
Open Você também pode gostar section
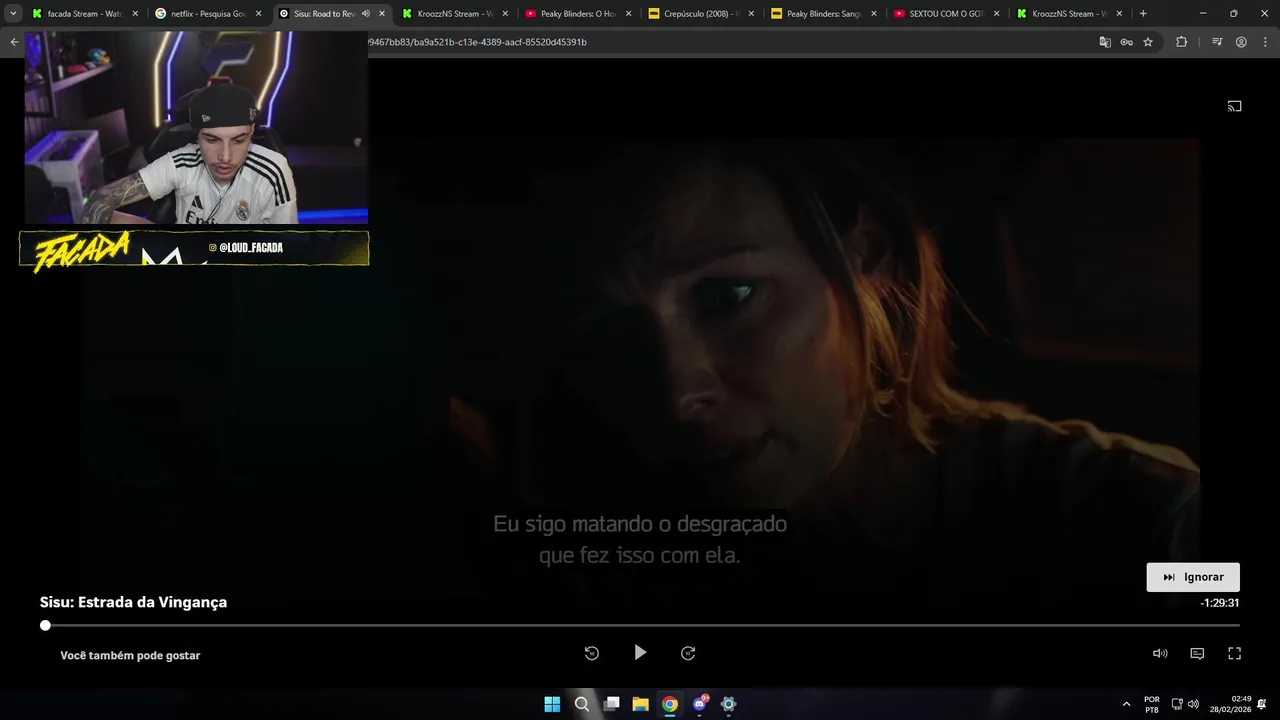click(130, 655)
